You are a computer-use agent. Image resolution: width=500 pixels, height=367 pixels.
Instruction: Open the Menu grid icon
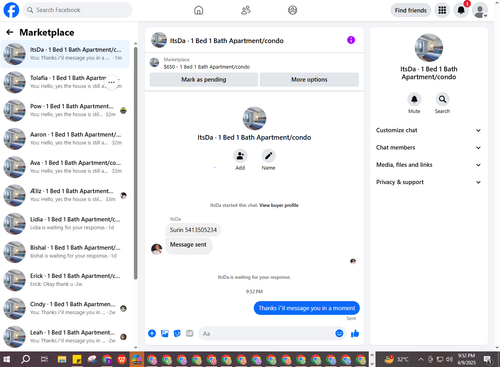442,10
